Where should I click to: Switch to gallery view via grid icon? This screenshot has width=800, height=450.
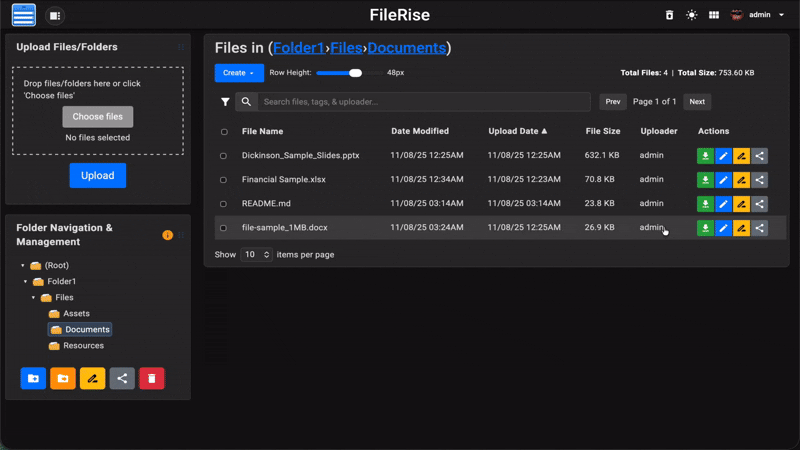(714, 15)
